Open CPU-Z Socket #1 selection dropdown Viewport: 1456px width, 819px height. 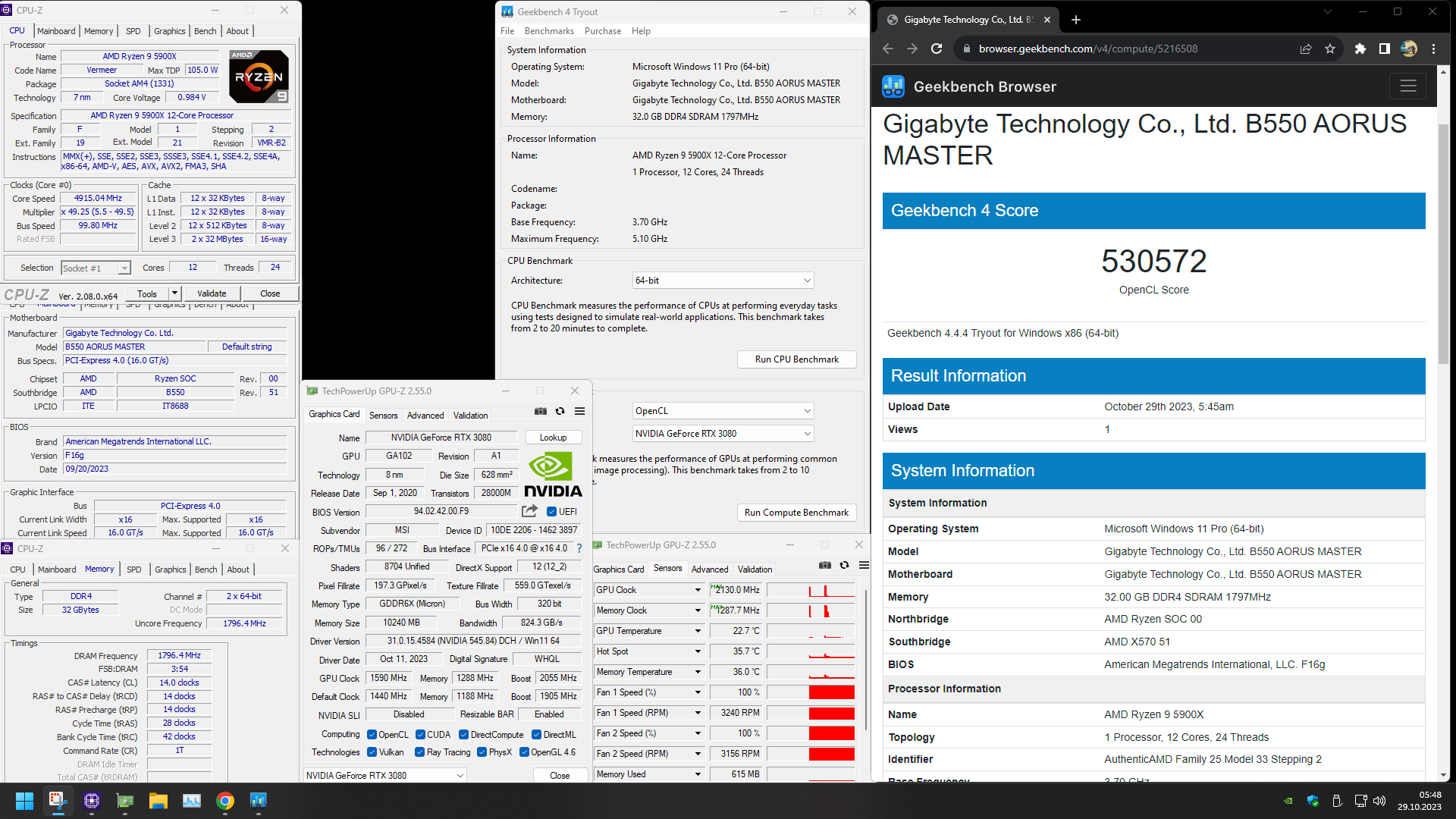(96, 268)
